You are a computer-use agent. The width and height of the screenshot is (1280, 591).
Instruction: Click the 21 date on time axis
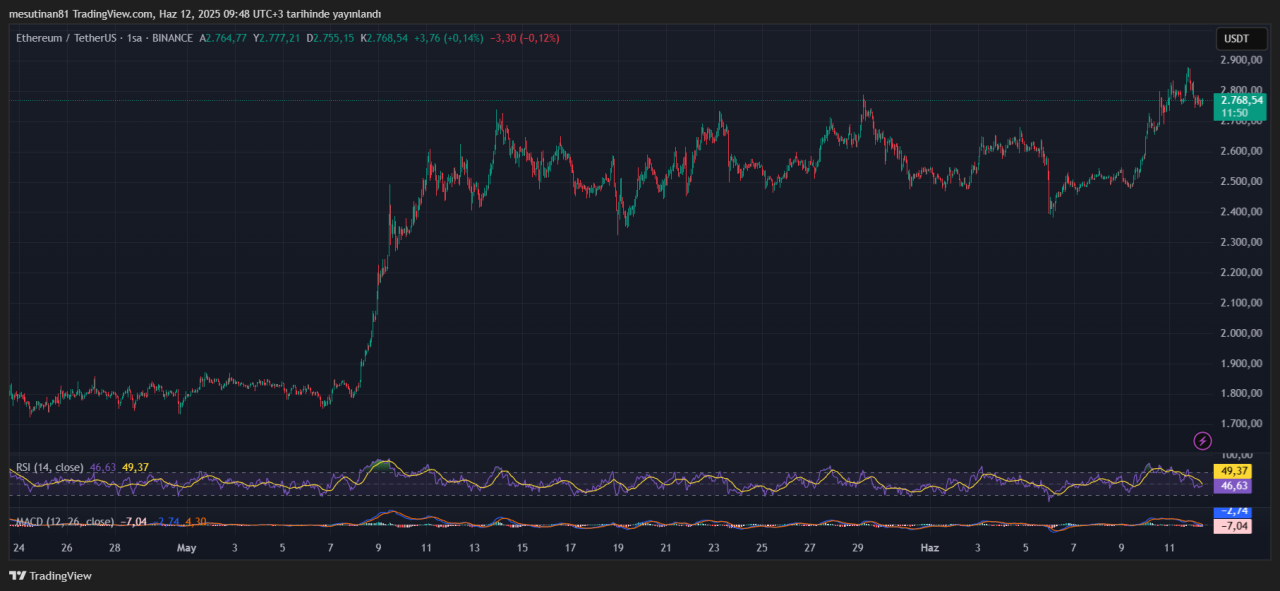click(667, 548)
